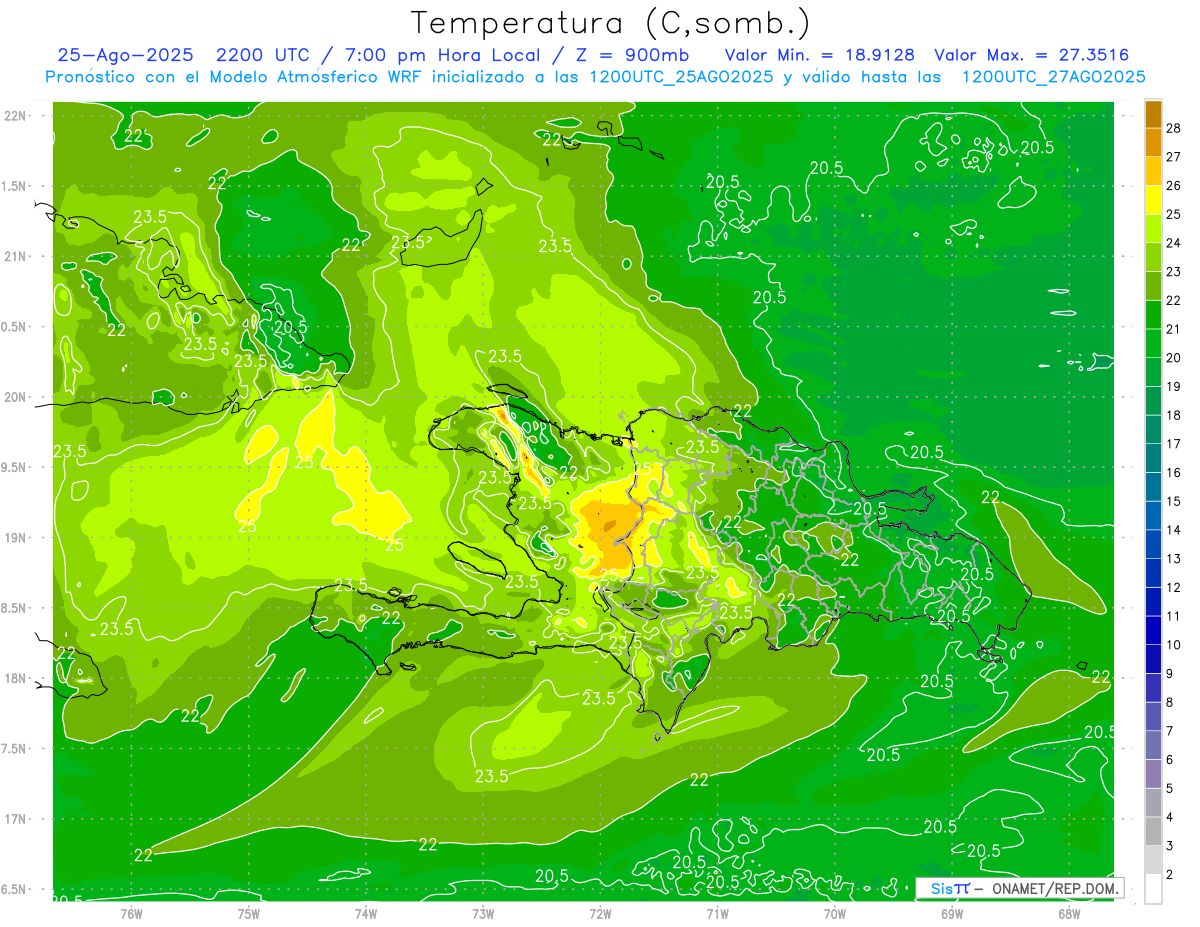Click the '20N' latitude axis label
1200x927 pixels.
14,397
